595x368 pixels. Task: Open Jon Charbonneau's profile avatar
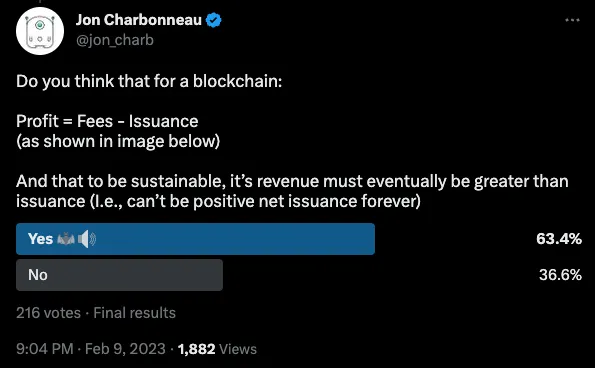tap(40, 31)
